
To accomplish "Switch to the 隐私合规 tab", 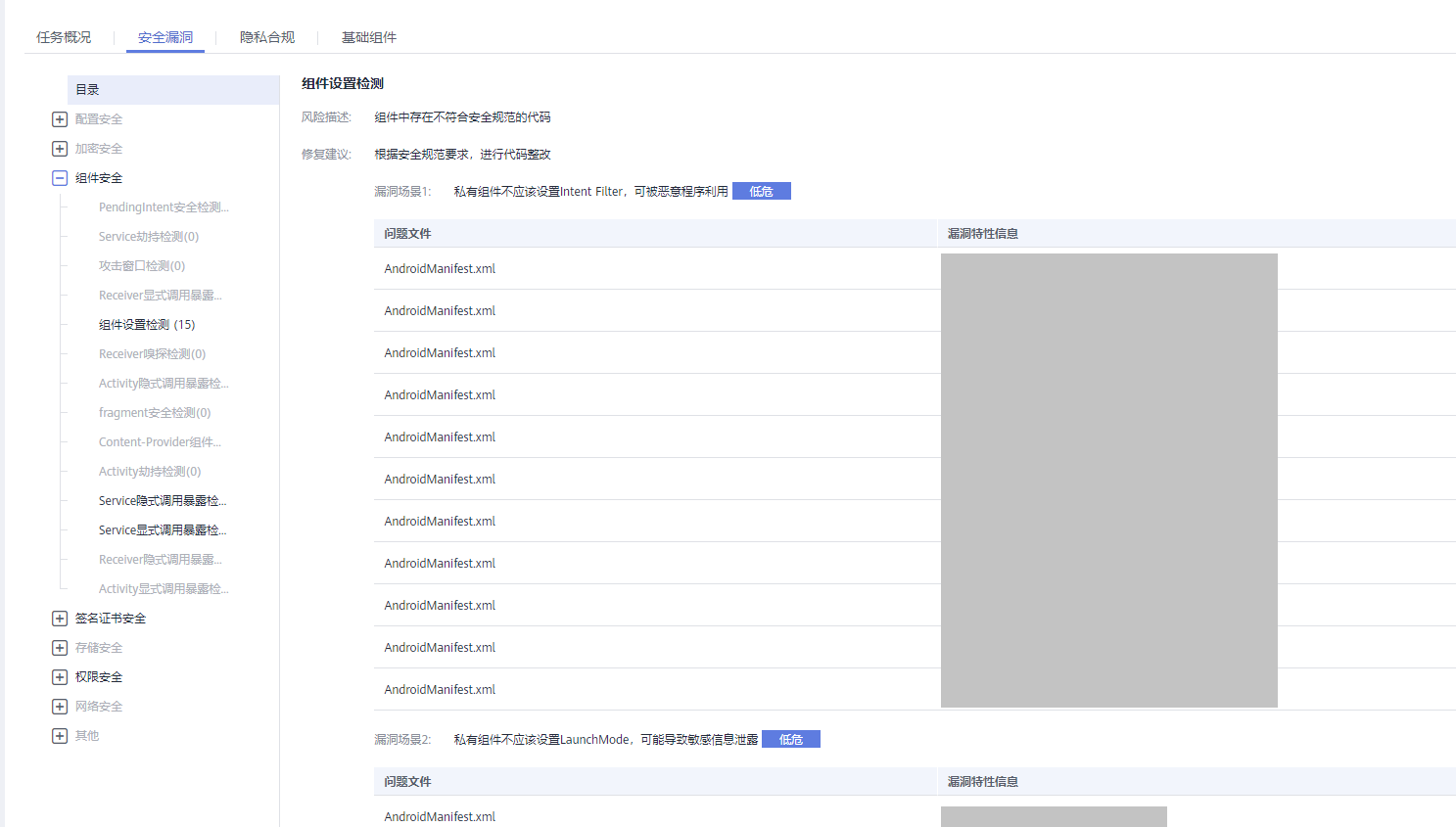I will pos(264,36).
